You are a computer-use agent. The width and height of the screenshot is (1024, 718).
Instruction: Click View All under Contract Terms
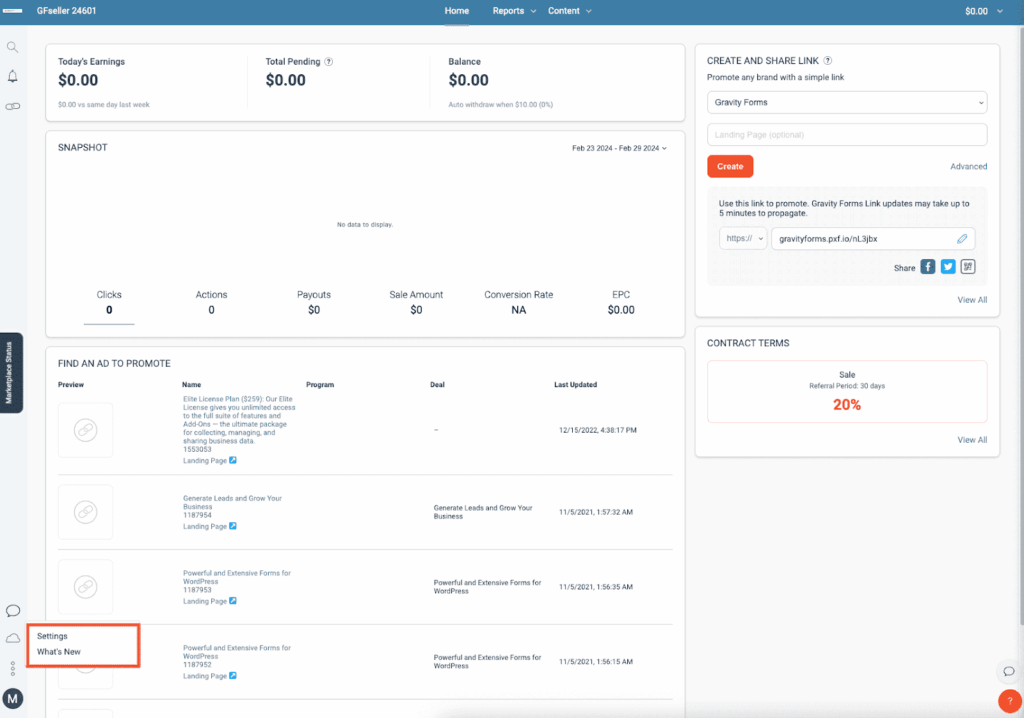pyautogui.click(x=972, y=440)
